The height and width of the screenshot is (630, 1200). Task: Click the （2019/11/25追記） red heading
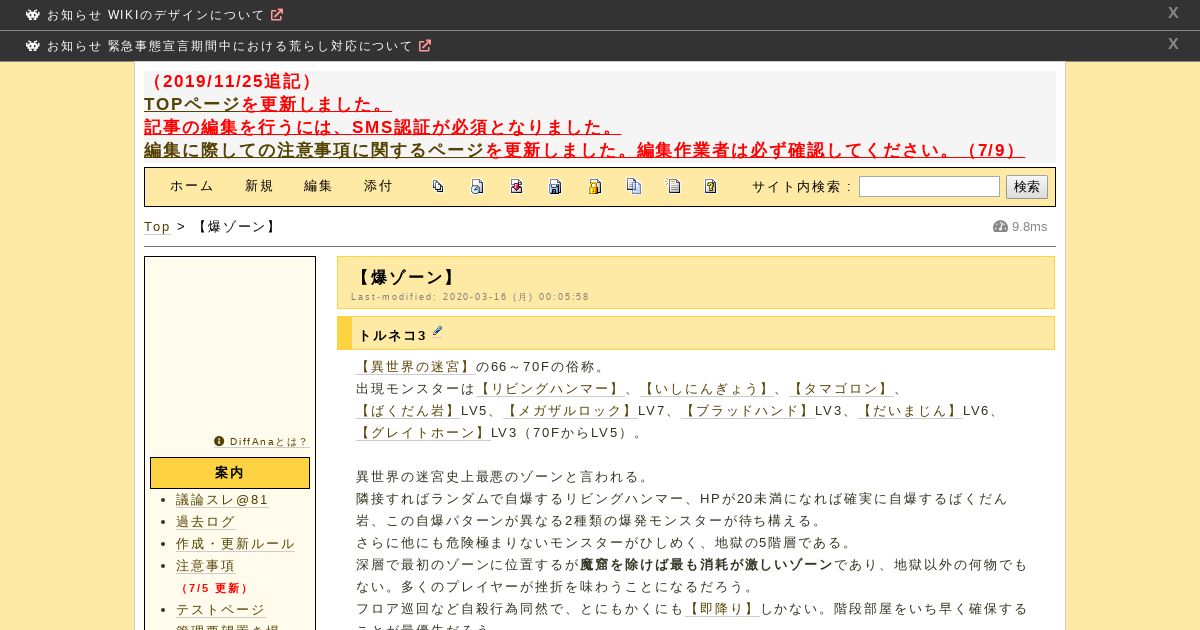pyautogui.click(x=232, y=82)
